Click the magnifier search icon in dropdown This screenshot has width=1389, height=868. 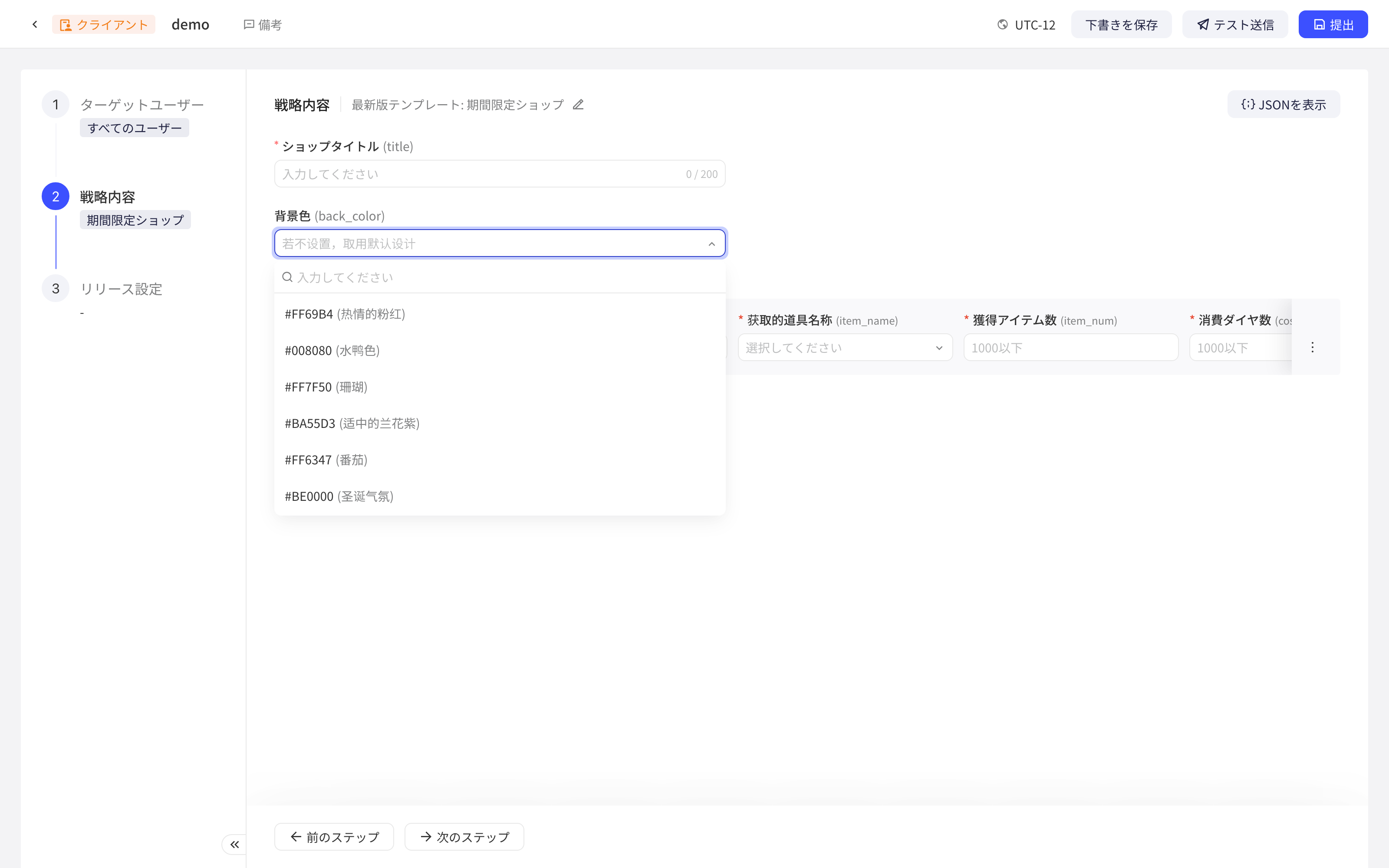click(287, 277)
